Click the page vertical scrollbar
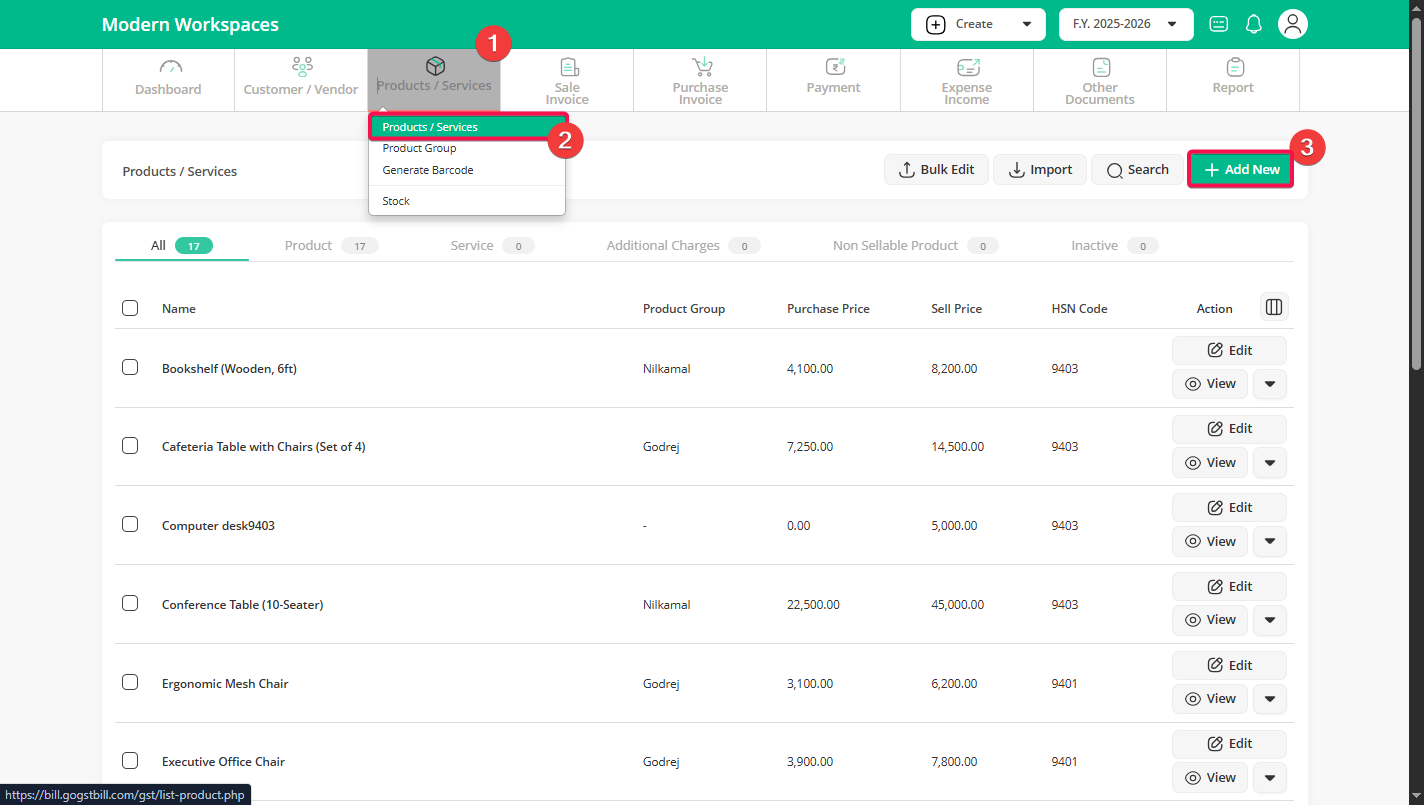The width and height of the screenshot is (1424, 805). coord(1415,200)
